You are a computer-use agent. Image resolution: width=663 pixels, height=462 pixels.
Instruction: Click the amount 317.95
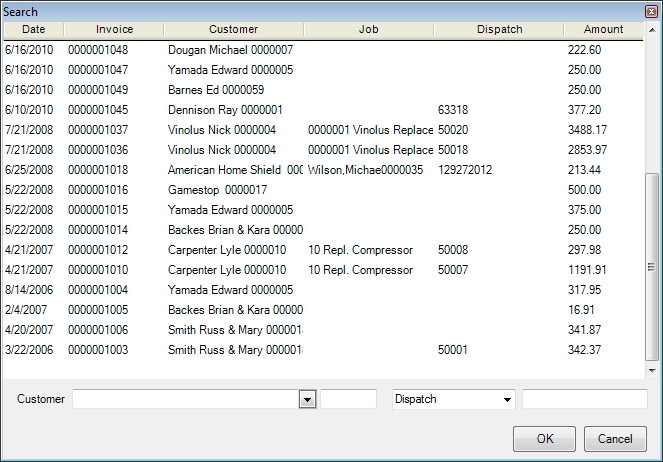pos(584,290)
